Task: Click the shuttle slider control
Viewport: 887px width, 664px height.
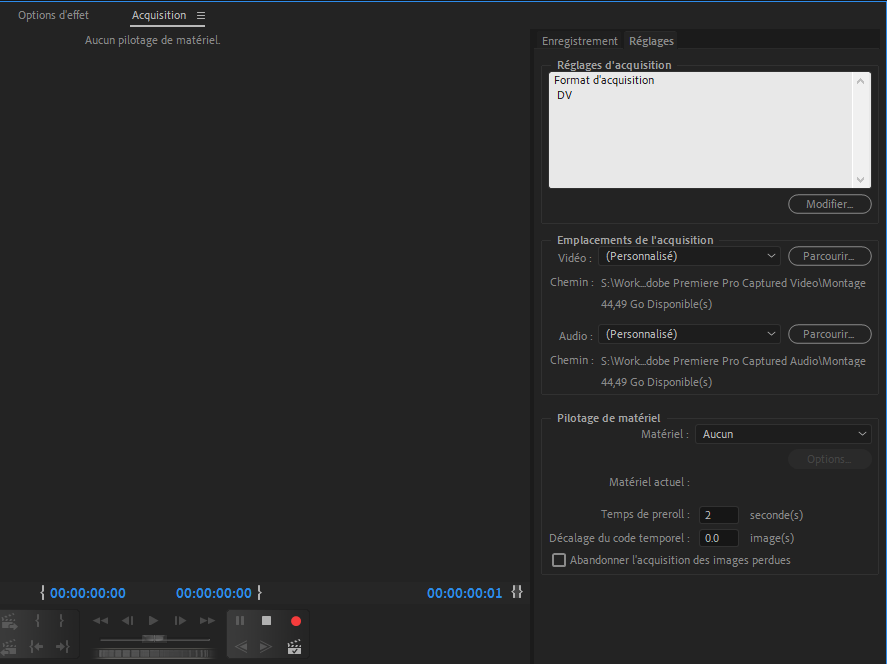Action: [154, 638]
